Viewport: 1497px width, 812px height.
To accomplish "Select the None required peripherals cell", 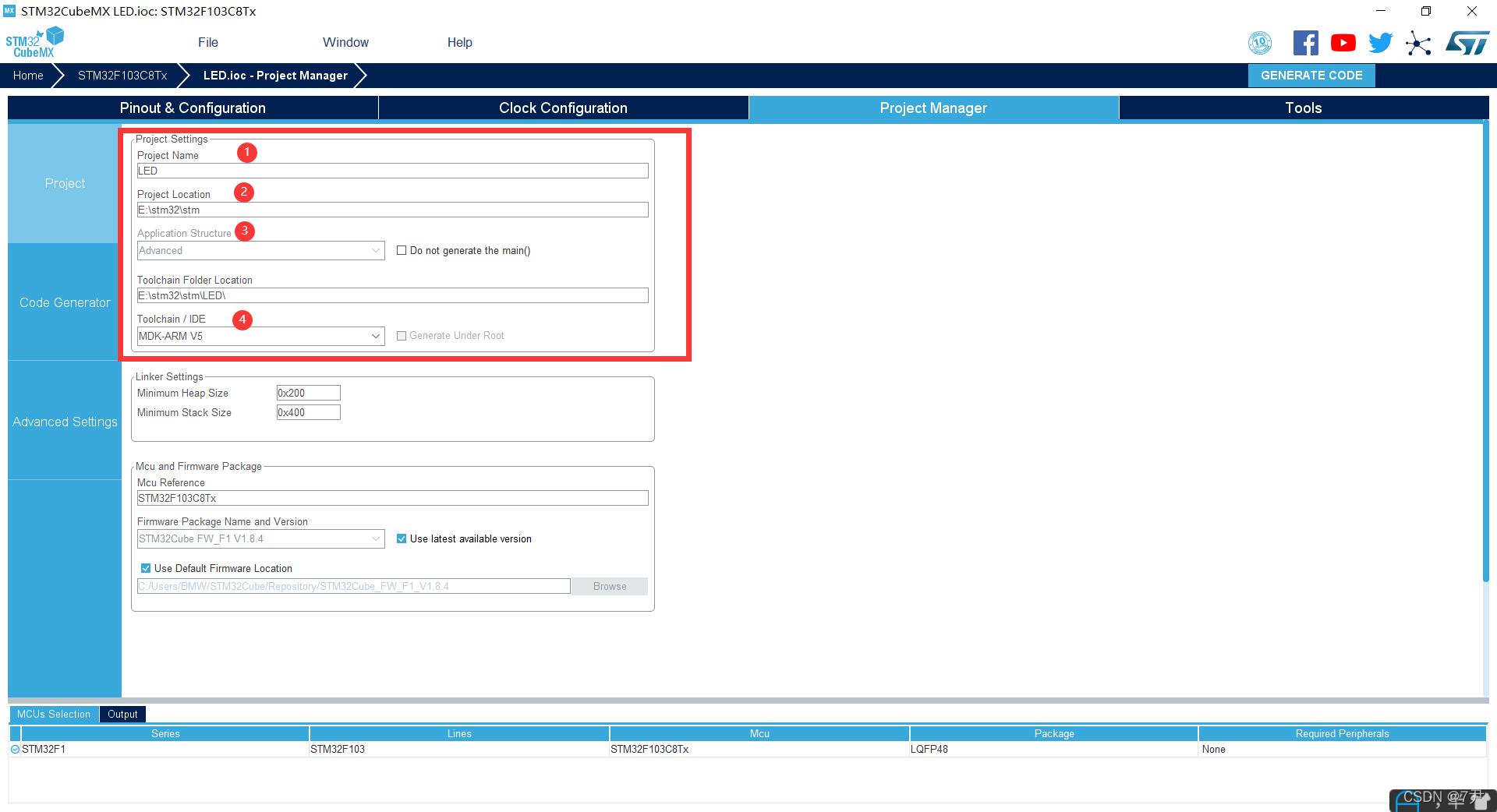I will coord(1342,749).
